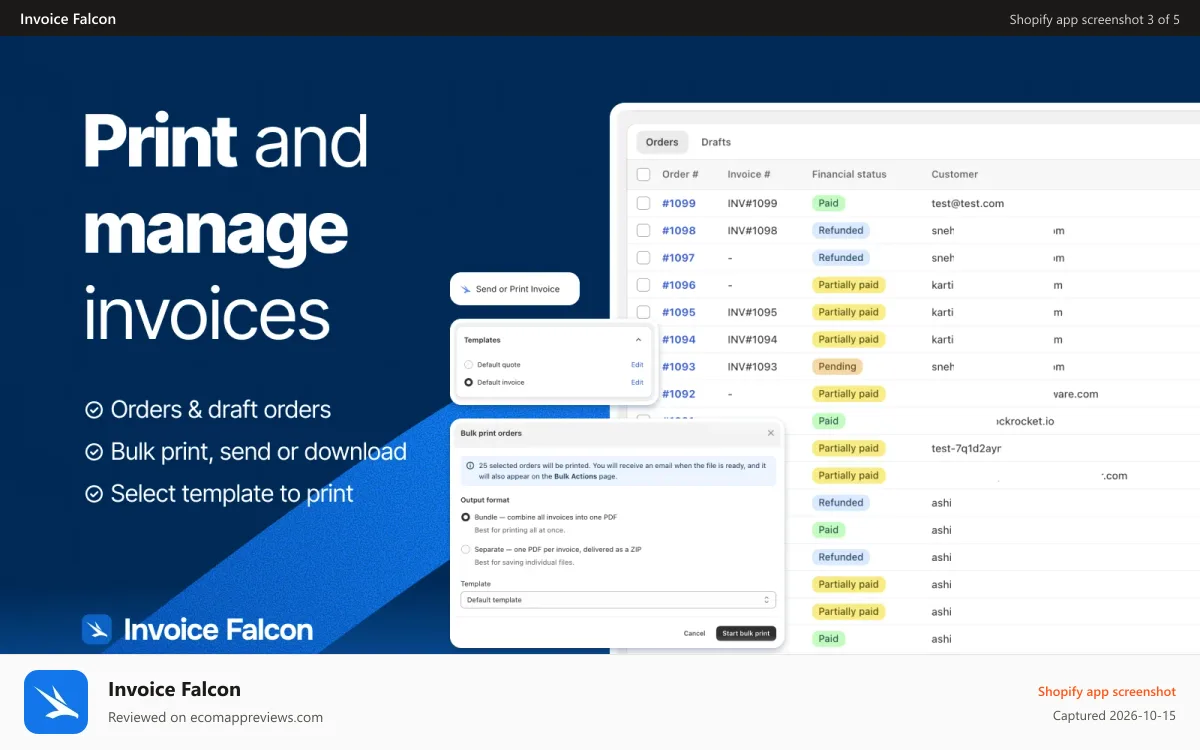Click the Invoice Falcon app icon in the bottom bar

(x=56, y=702)
